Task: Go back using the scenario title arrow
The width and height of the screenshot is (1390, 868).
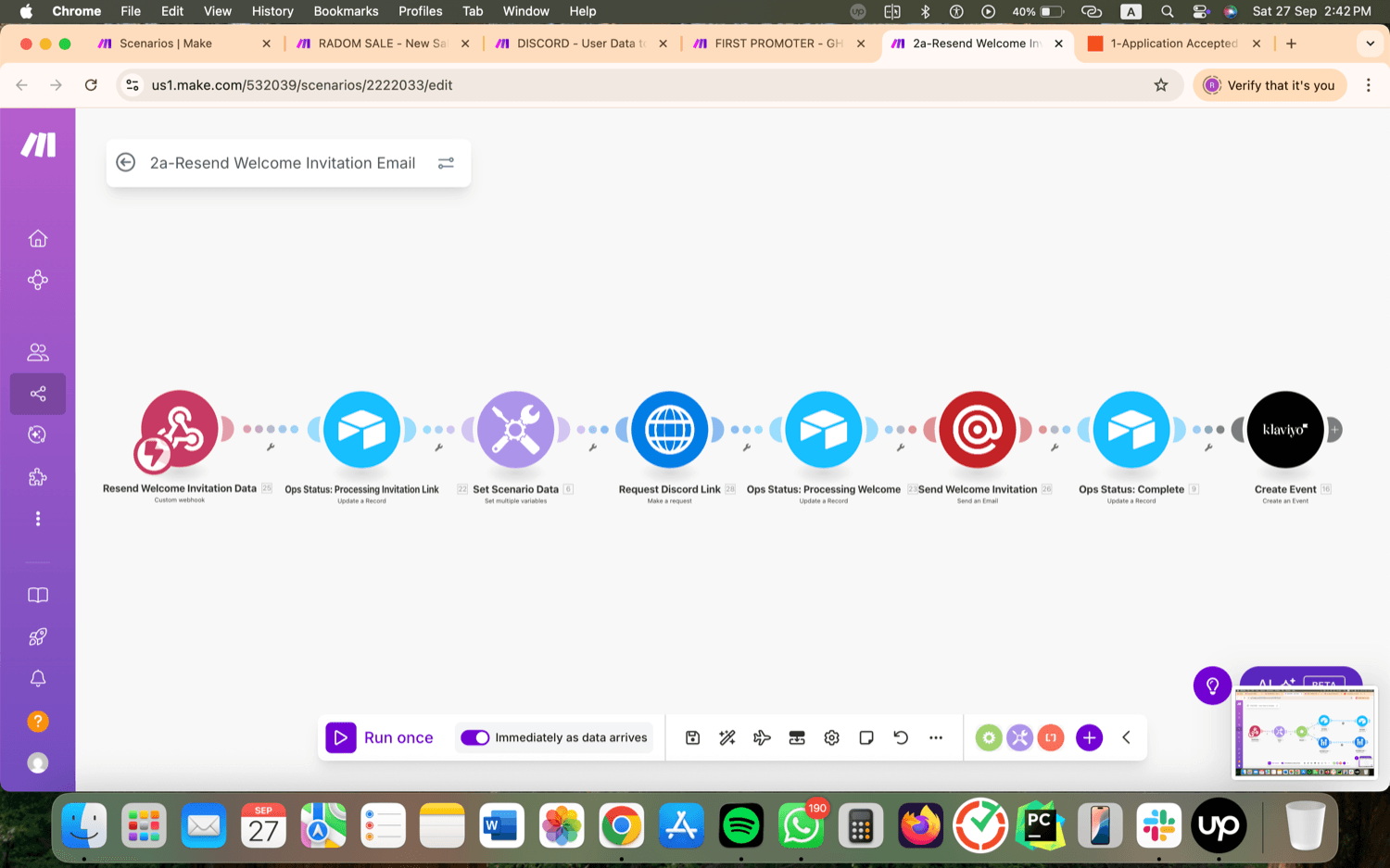Action: click(126, 163)
